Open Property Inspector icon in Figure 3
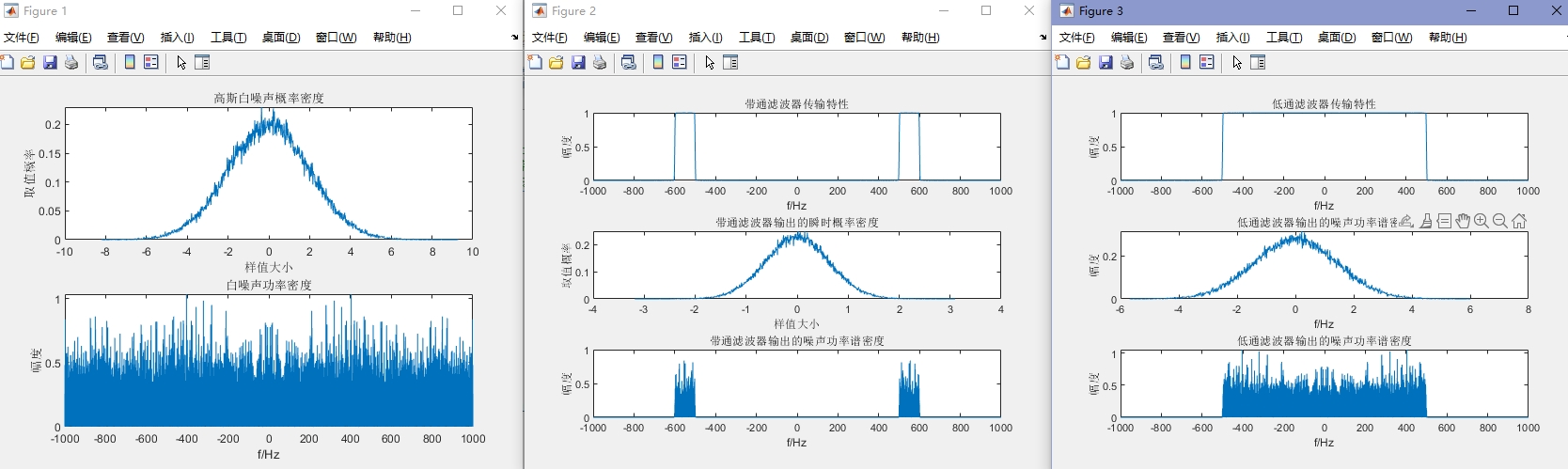1568x469 pixels. click(1258, 62)
